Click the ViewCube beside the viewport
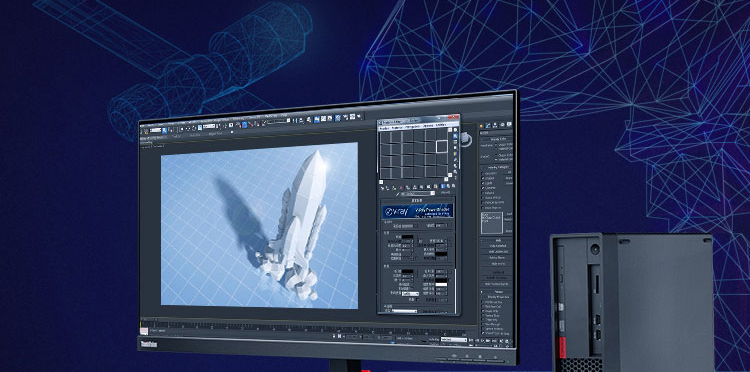 (465, 139)
